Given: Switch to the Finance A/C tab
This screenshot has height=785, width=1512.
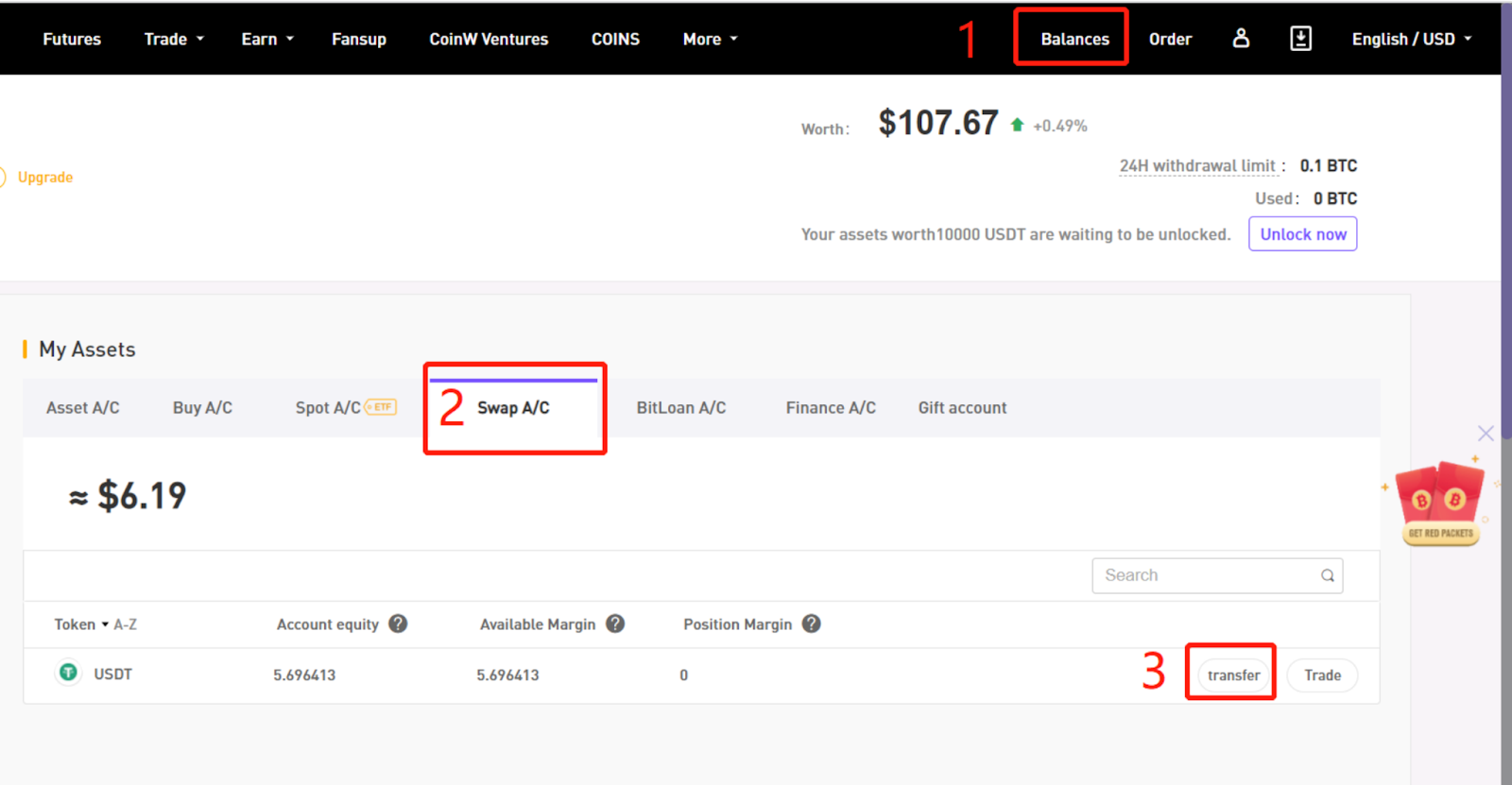Looking at the screenshot, I should 831,408.
